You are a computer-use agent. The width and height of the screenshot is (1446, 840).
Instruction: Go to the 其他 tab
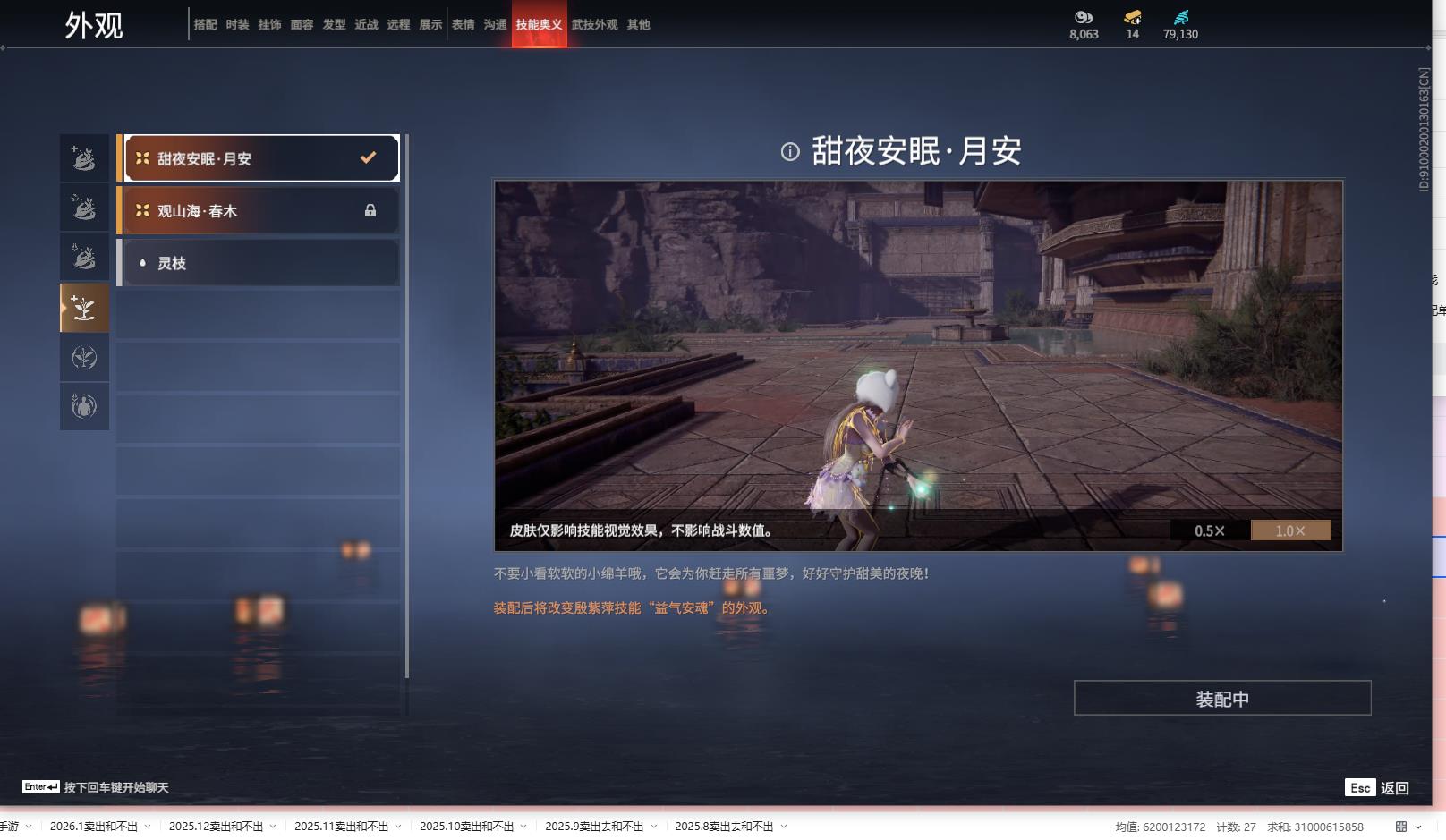[639, 25]
